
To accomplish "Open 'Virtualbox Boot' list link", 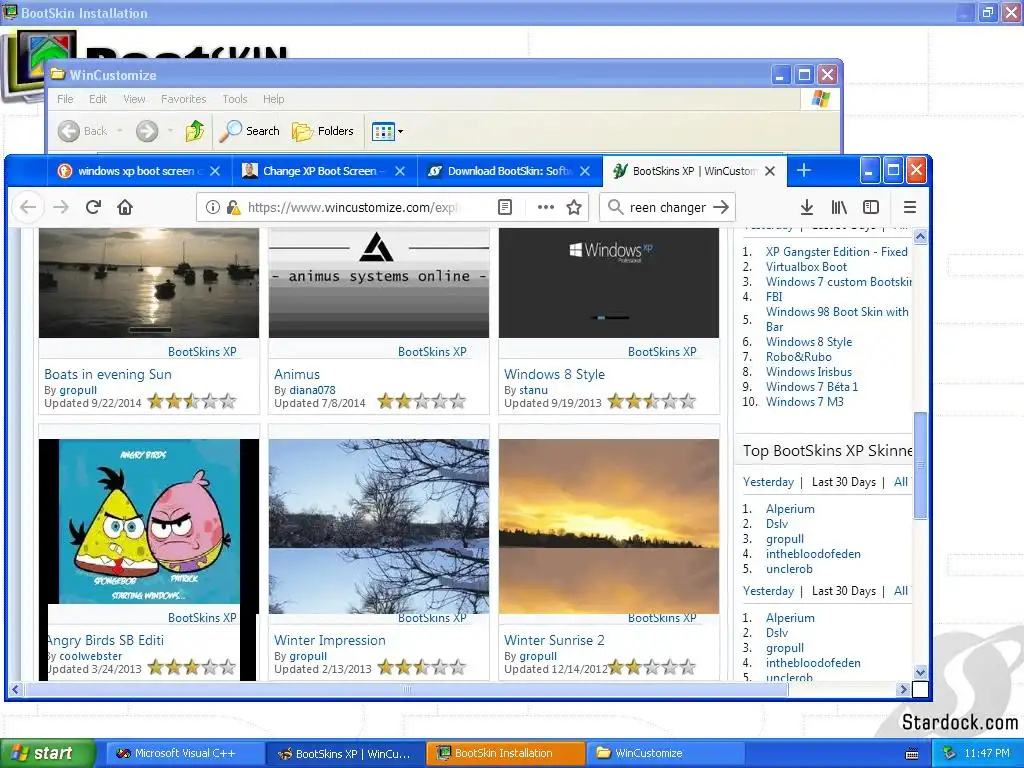I will 807,266.
